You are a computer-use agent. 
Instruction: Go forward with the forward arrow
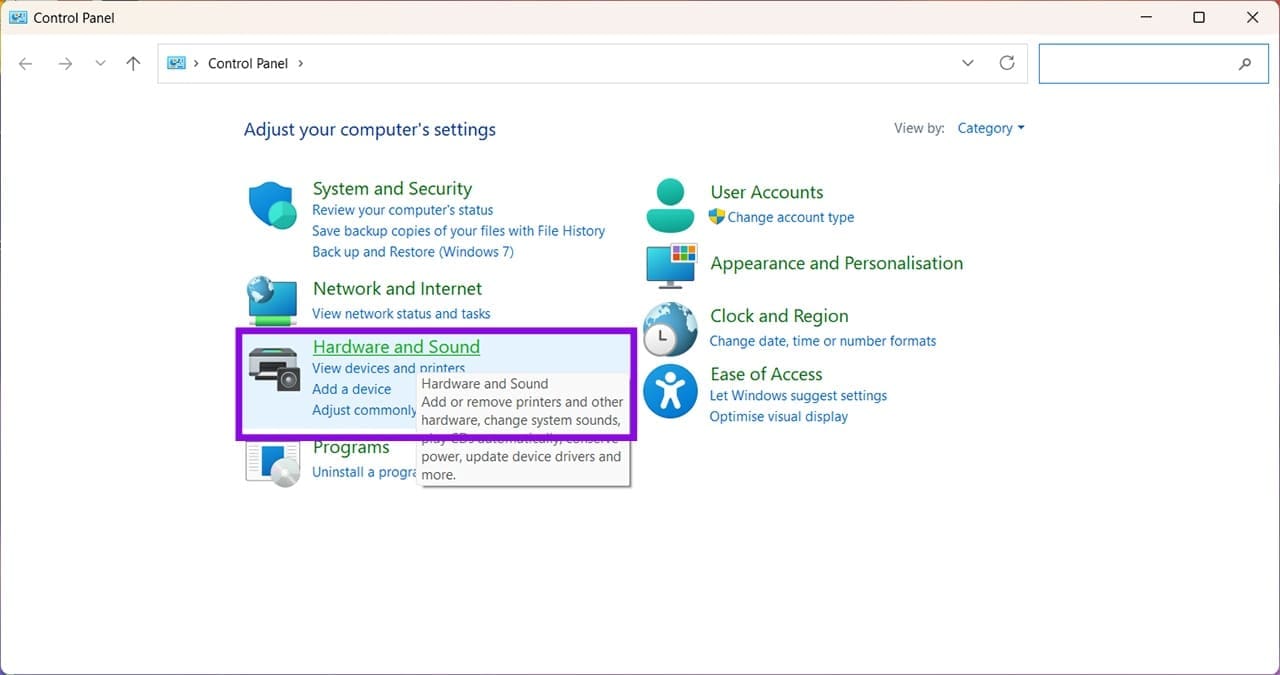pos(65,63)
